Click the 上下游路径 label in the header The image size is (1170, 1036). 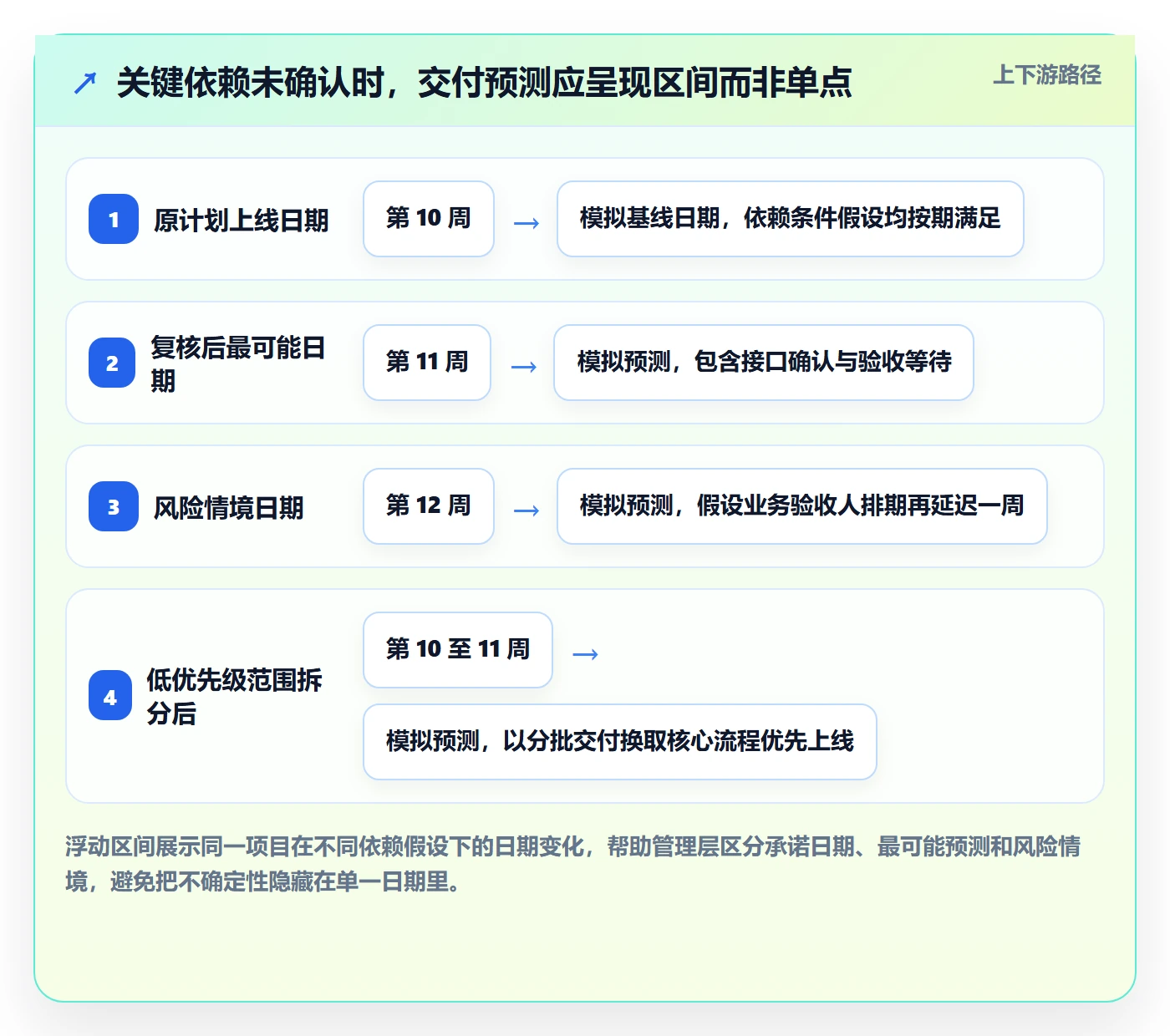1047,75
